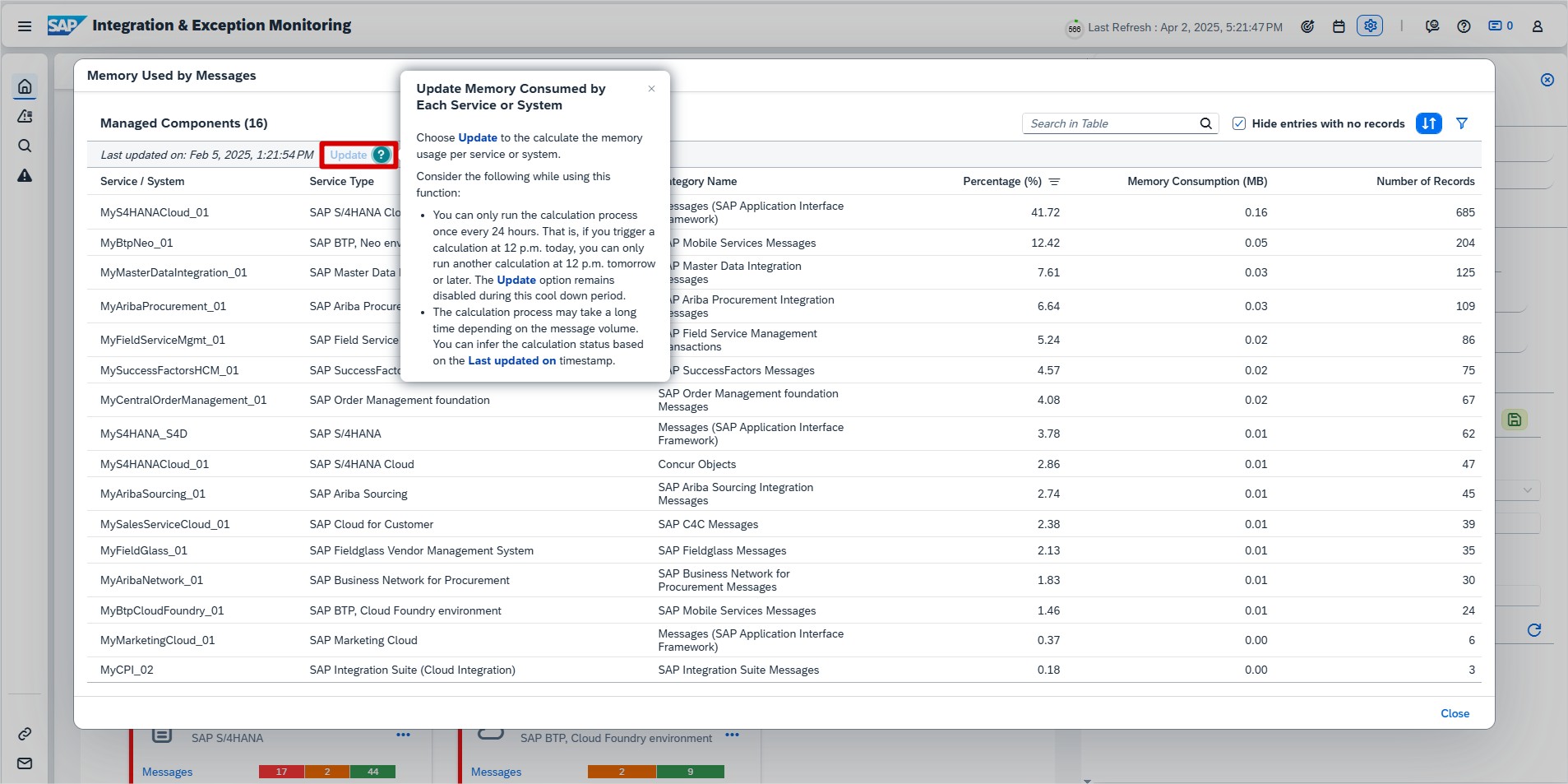Click the Update link
Viewport: 1568px width, 784px height.
348,155
